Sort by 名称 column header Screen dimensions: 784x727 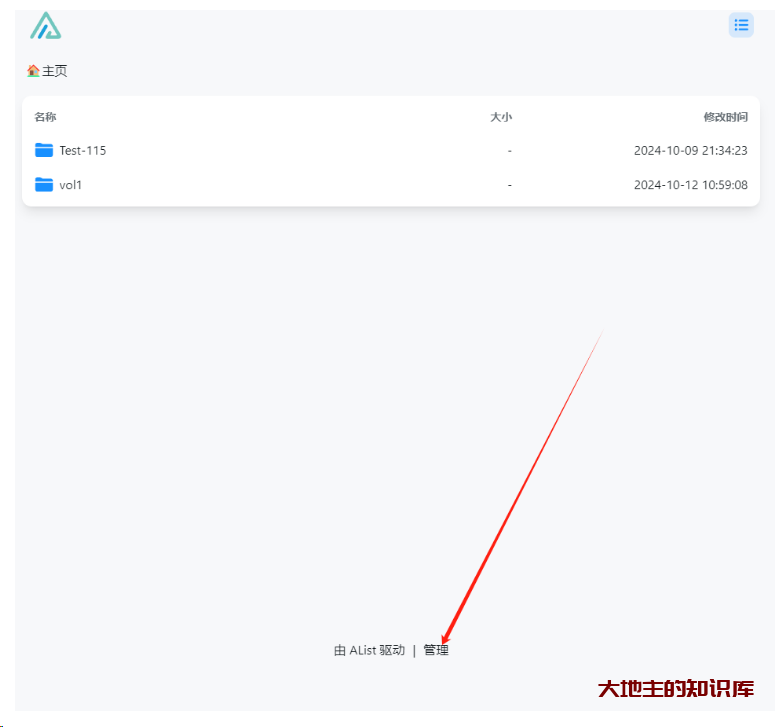coord(45,117)
